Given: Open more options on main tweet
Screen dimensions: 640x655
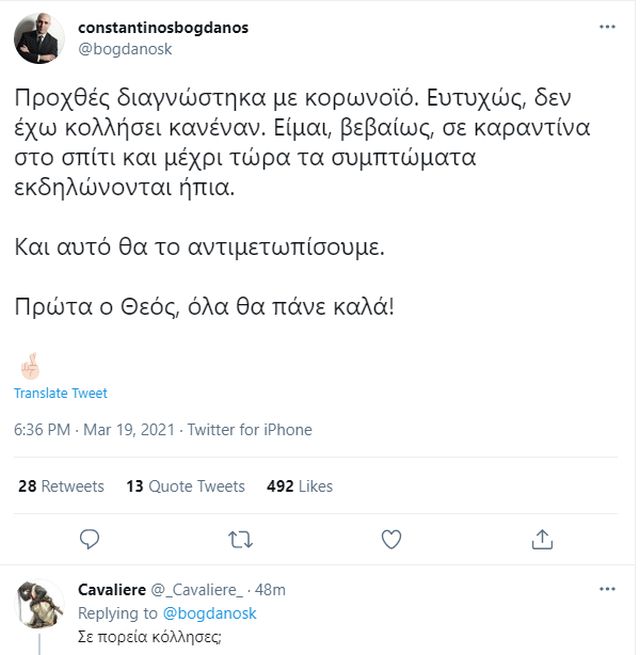Looking at the screenshot, I should [x=607, y=27].
